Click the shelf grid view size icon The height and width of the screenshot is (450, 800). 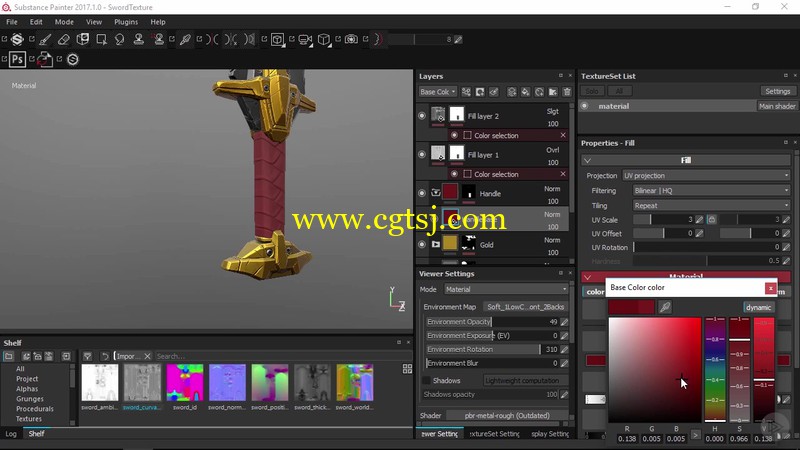click(407, 369)
